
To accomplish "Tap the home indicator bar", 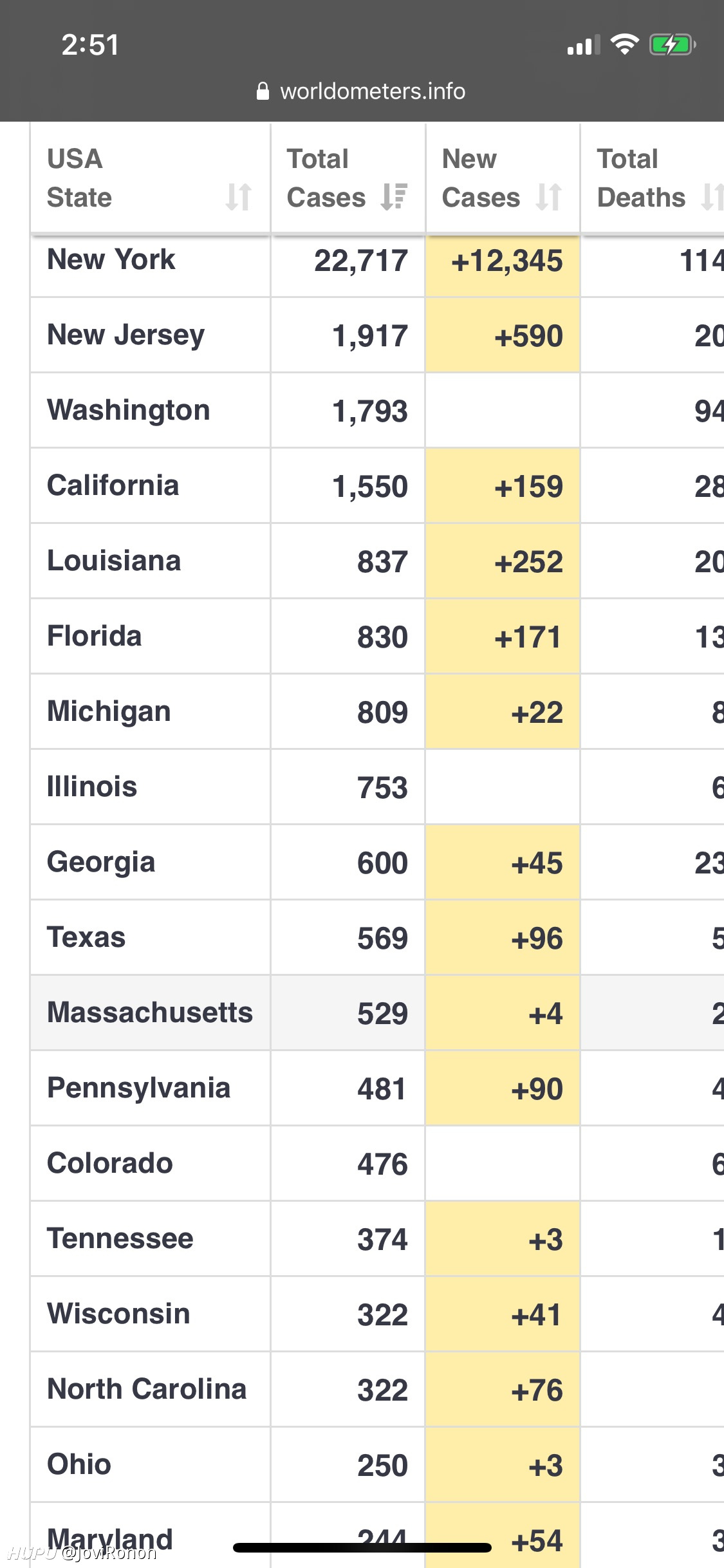I will pos(362,1548).
